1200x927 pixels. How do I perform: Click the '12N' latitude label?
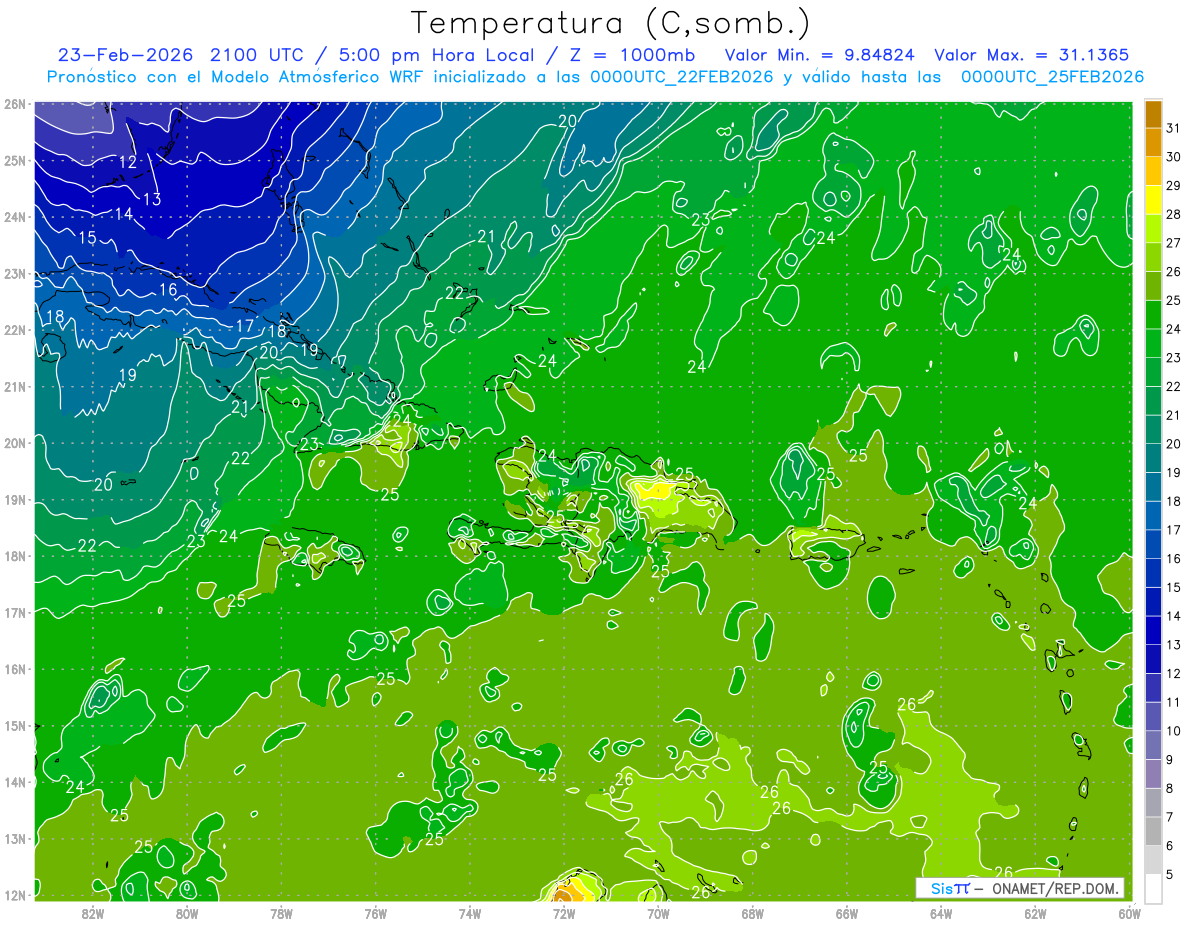14,895
